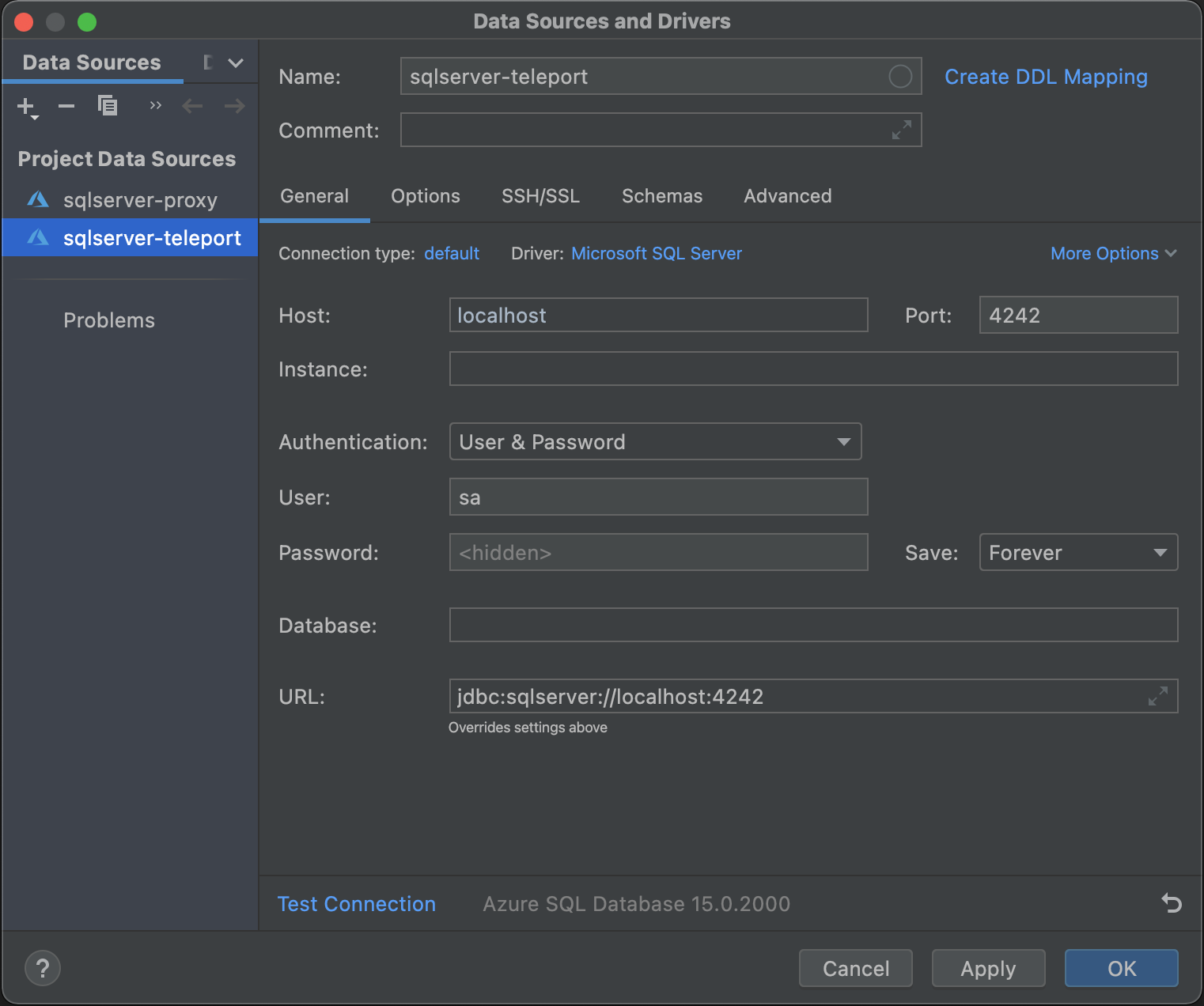Change the password Save option from Forever
Image resolution: width=1204 pixels, height=1006 pixels.
[1078, 552]
